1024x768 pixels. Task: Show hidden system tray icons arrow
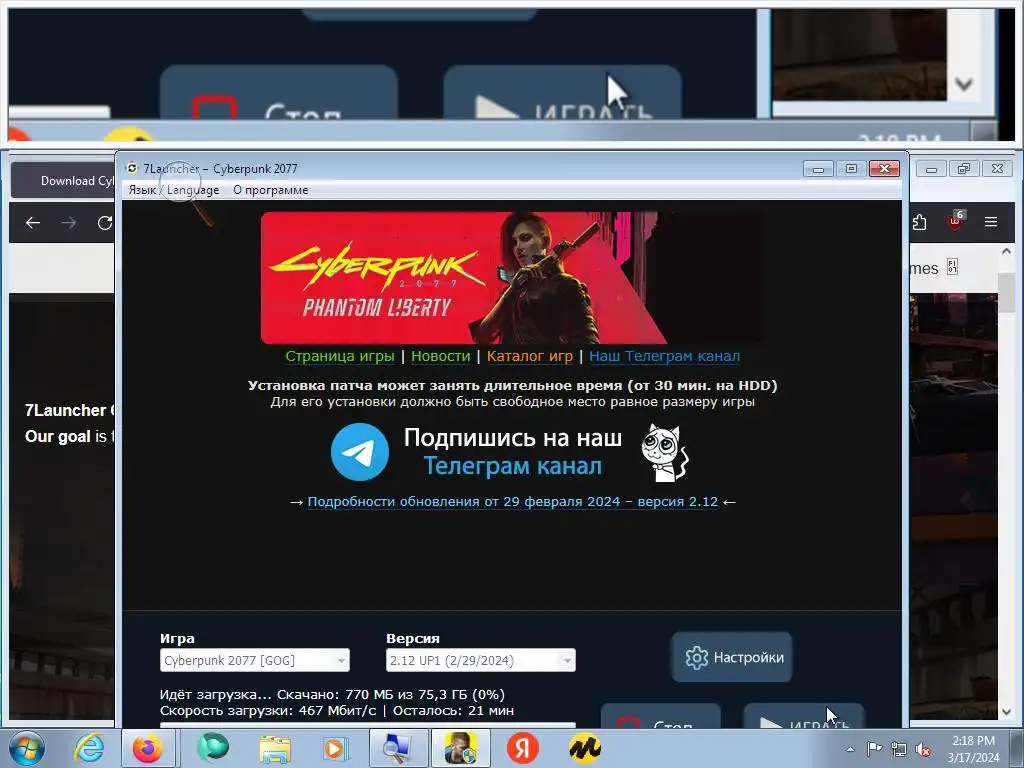pyautogui.click(x=850, y=749)
